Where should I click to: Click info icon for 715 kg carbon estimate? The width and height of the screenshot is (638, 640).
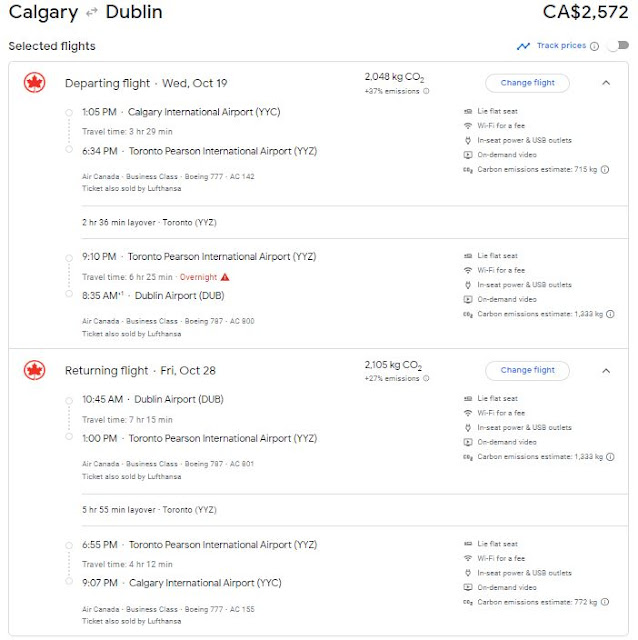[605, 169]
